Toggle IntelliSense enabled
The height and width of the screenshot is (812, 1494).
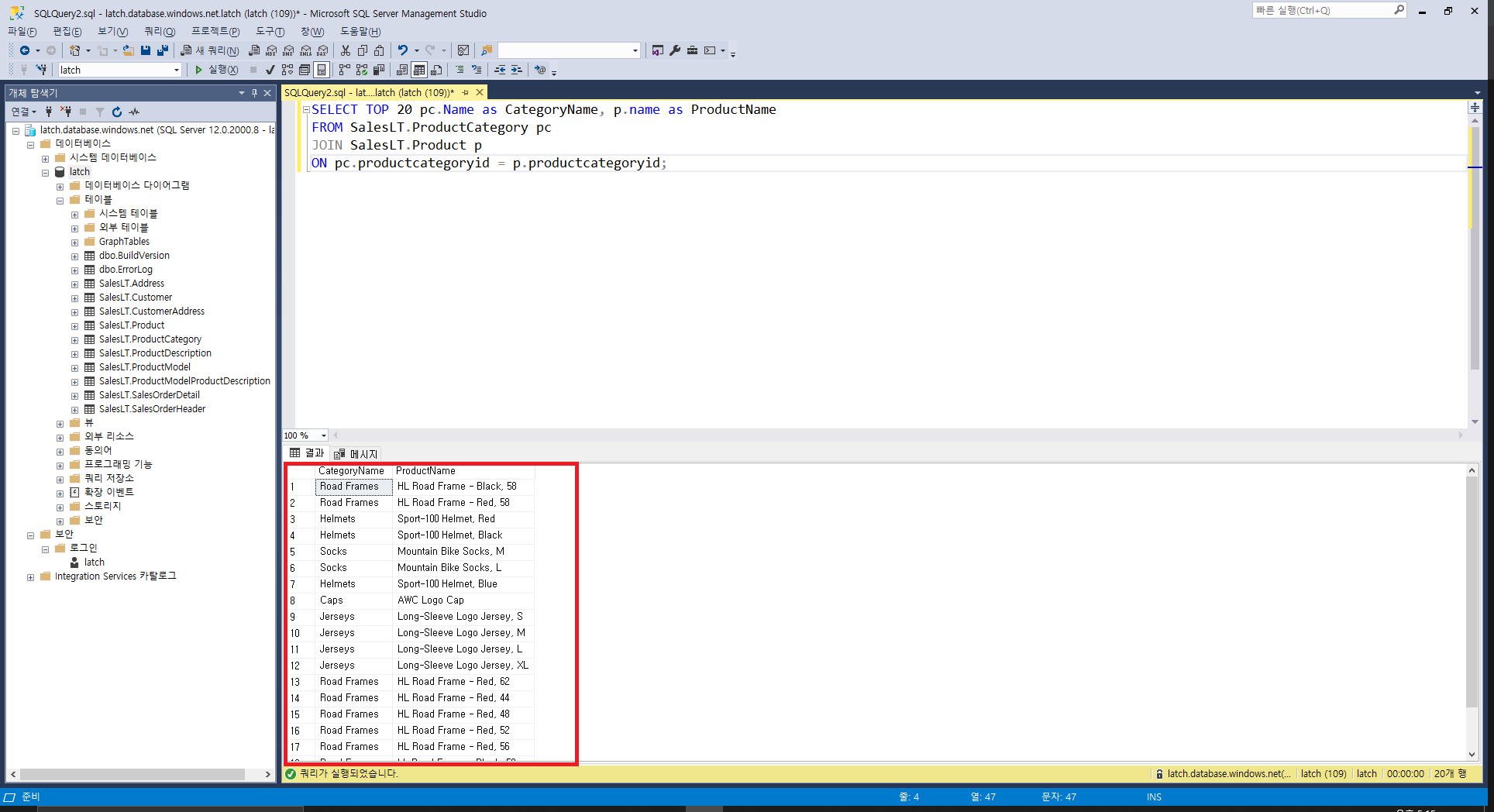(322, 70)
